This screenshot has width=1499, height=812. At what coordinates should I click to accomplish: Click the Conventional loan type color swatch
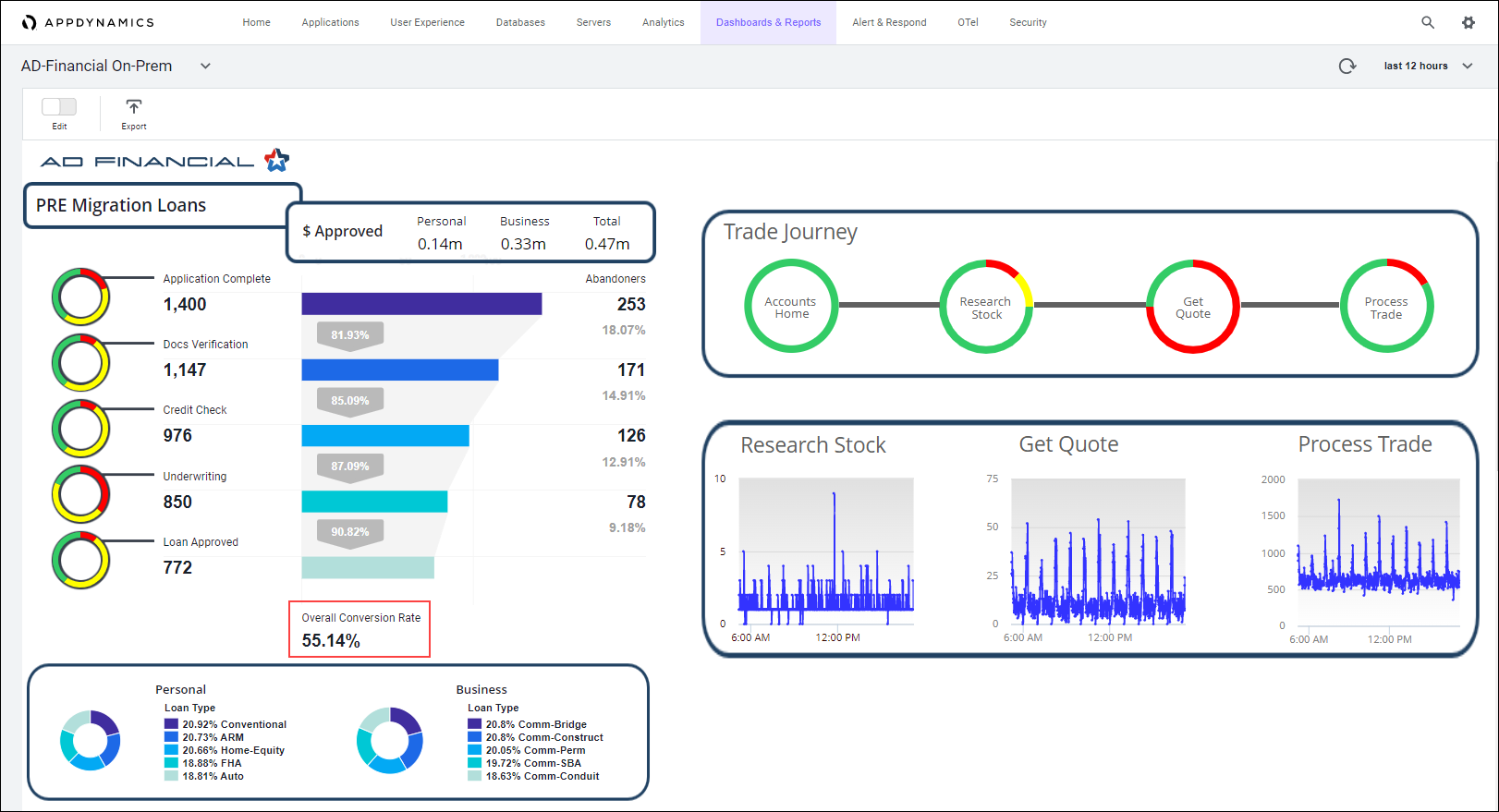[171, 724]
